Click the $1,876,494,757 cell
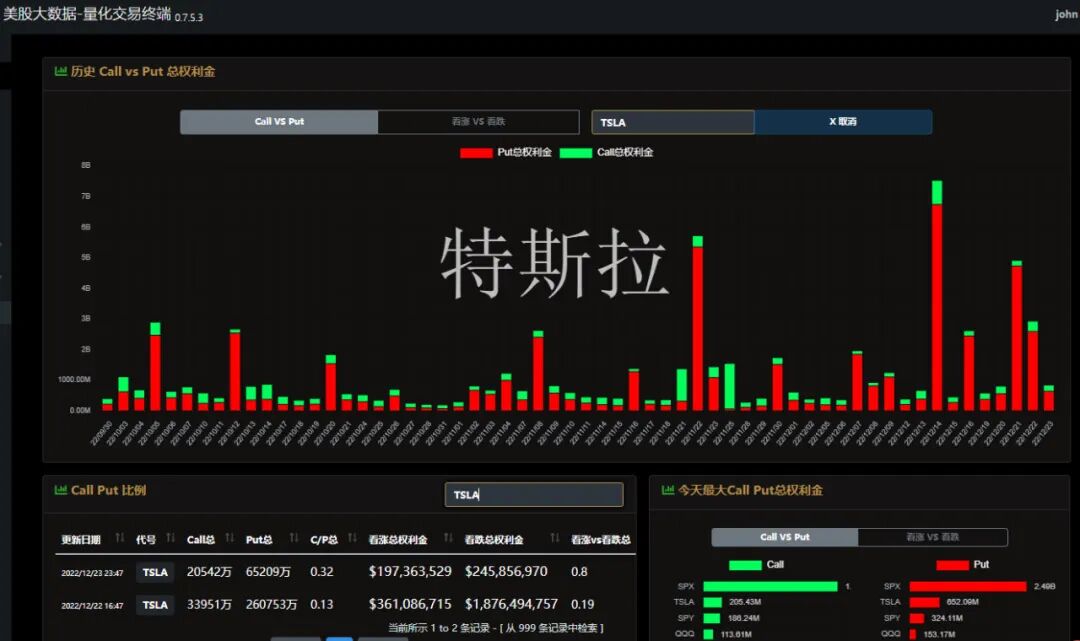The image size is (1080, 641). (x=511, y=604)
